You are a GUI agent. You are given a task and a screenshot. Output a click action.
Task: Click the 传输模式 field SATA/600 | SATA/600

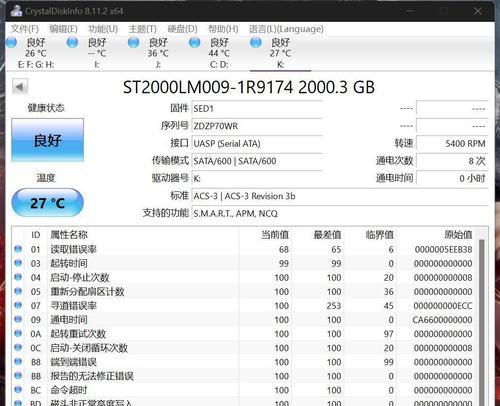257,161
